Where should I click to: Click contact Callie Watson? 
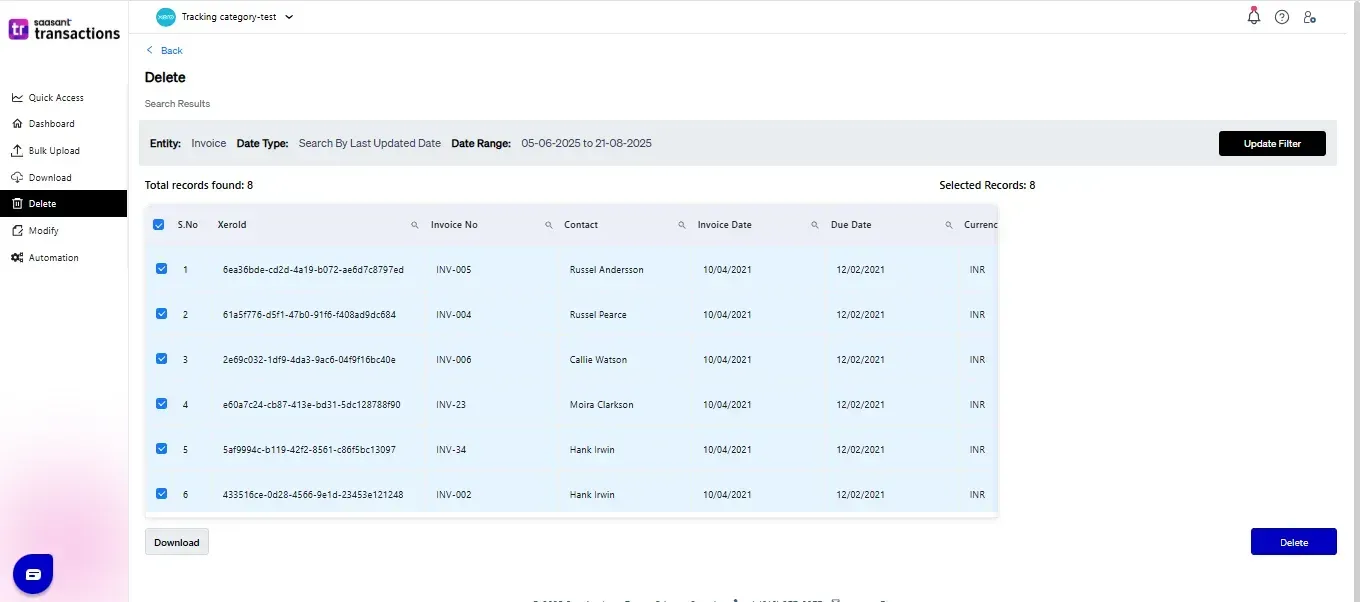point(599,360)
